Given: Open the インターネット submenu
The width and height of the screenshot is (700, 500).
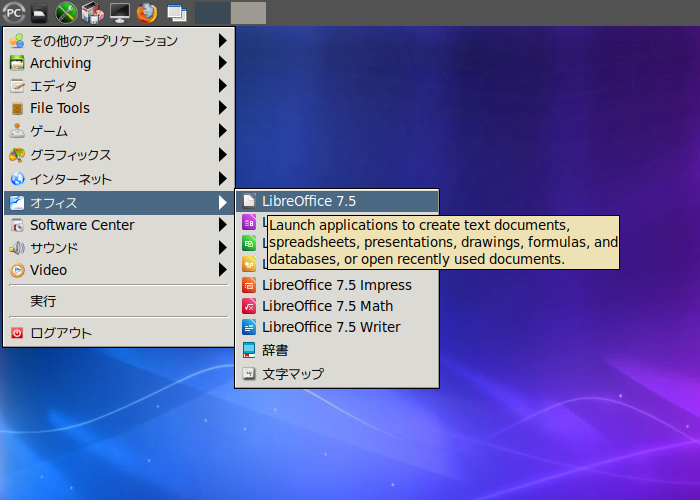Looking at the screenshot, I should [119, 179].
